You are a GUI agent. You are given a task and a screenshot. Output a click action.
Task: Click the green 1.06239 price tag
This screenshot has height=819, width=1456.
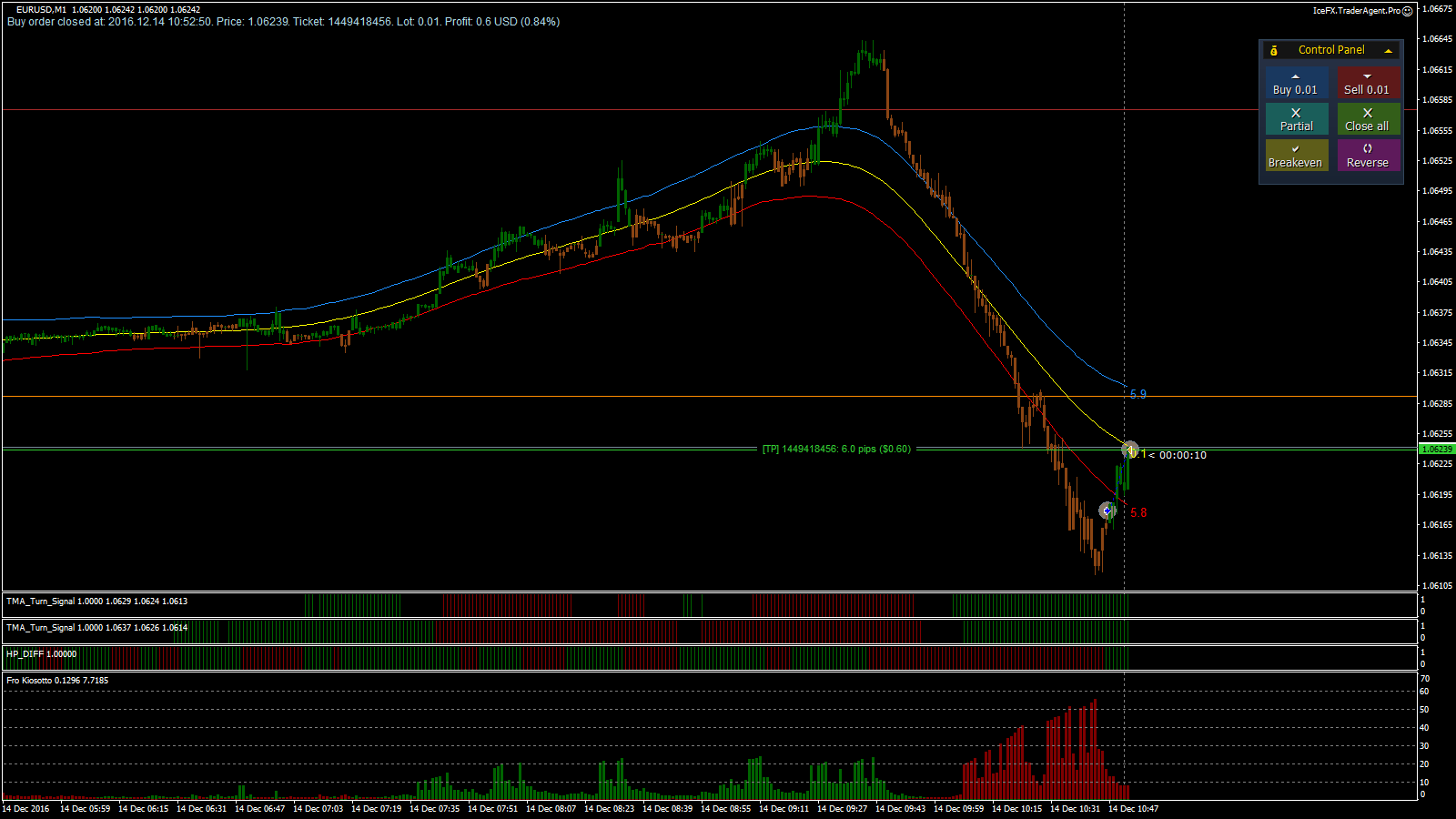click(1437, 450)
